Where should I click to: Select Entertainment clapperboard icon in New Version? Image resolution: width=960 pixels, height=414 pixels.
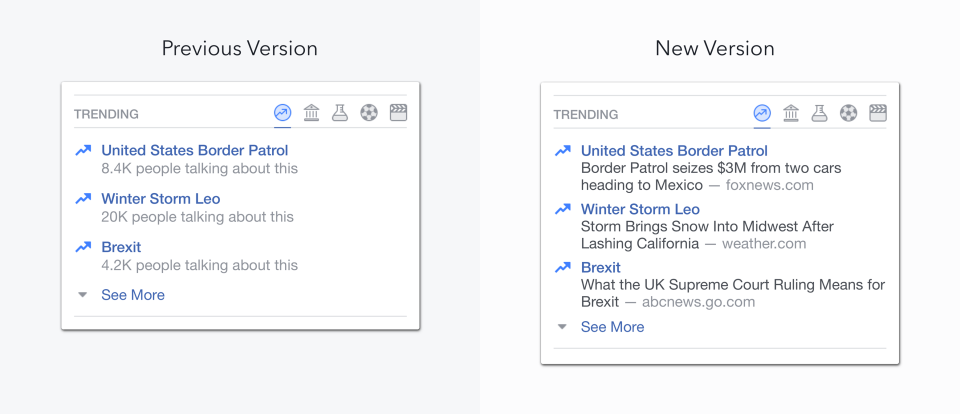coord(878,113)
